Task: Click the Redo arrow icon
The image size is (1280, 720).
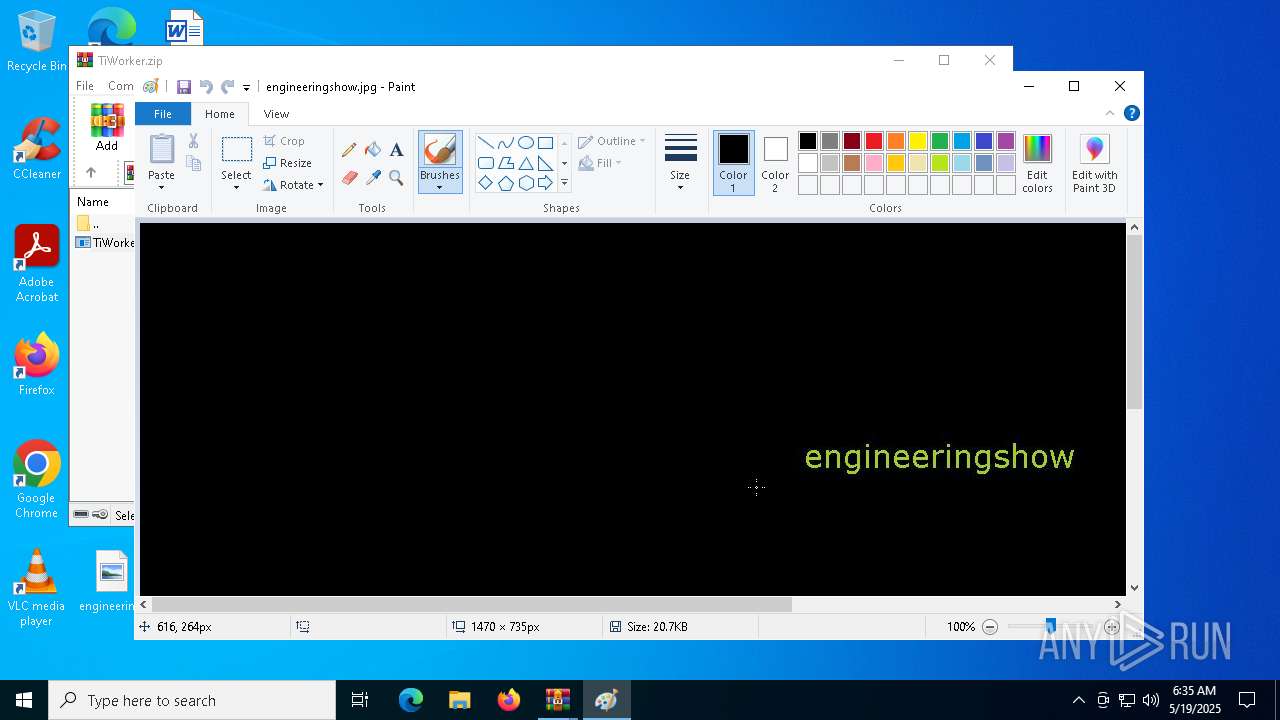Action: click(228, 87)
